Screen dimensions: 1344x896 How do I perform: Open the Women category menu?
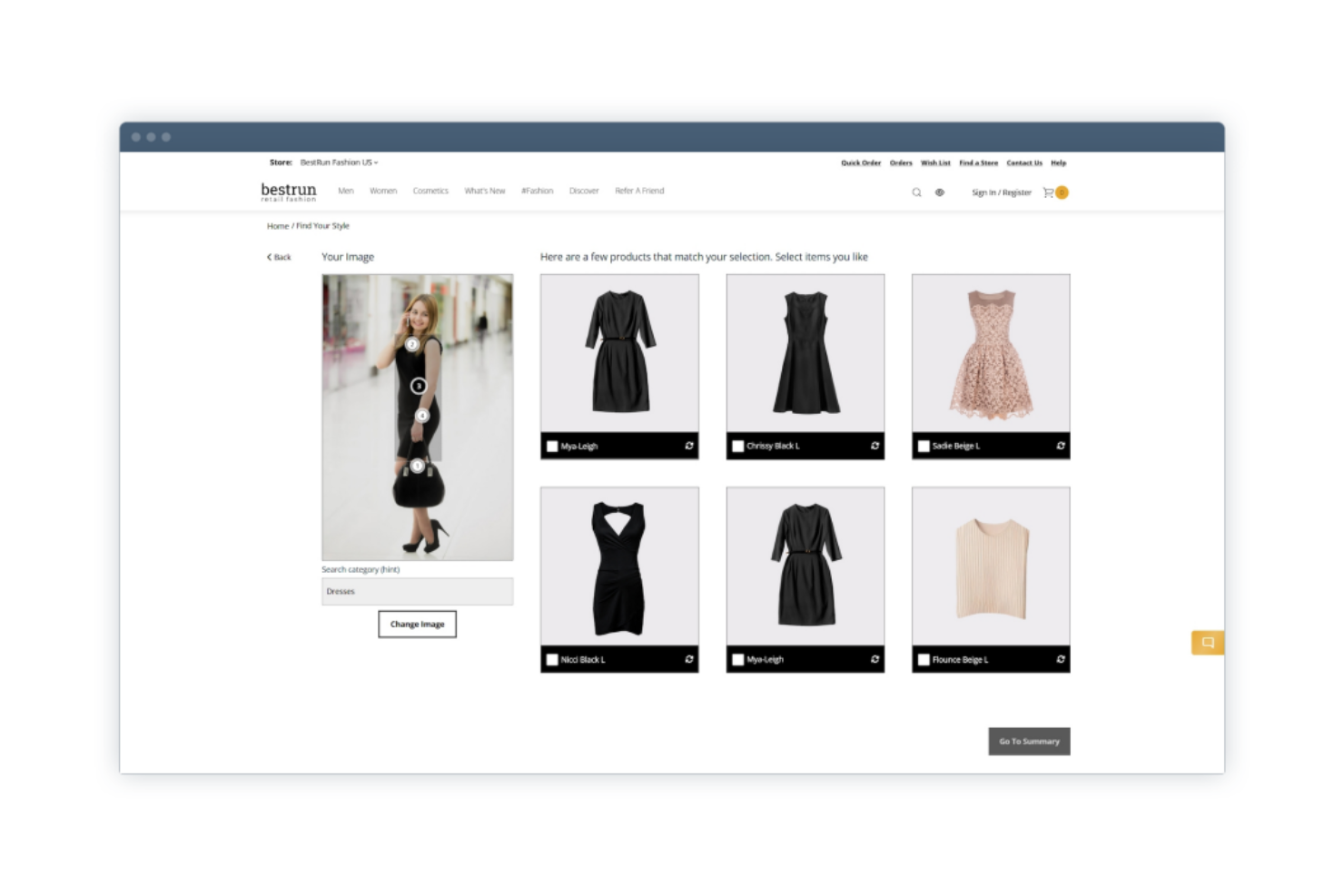[383, 191]
